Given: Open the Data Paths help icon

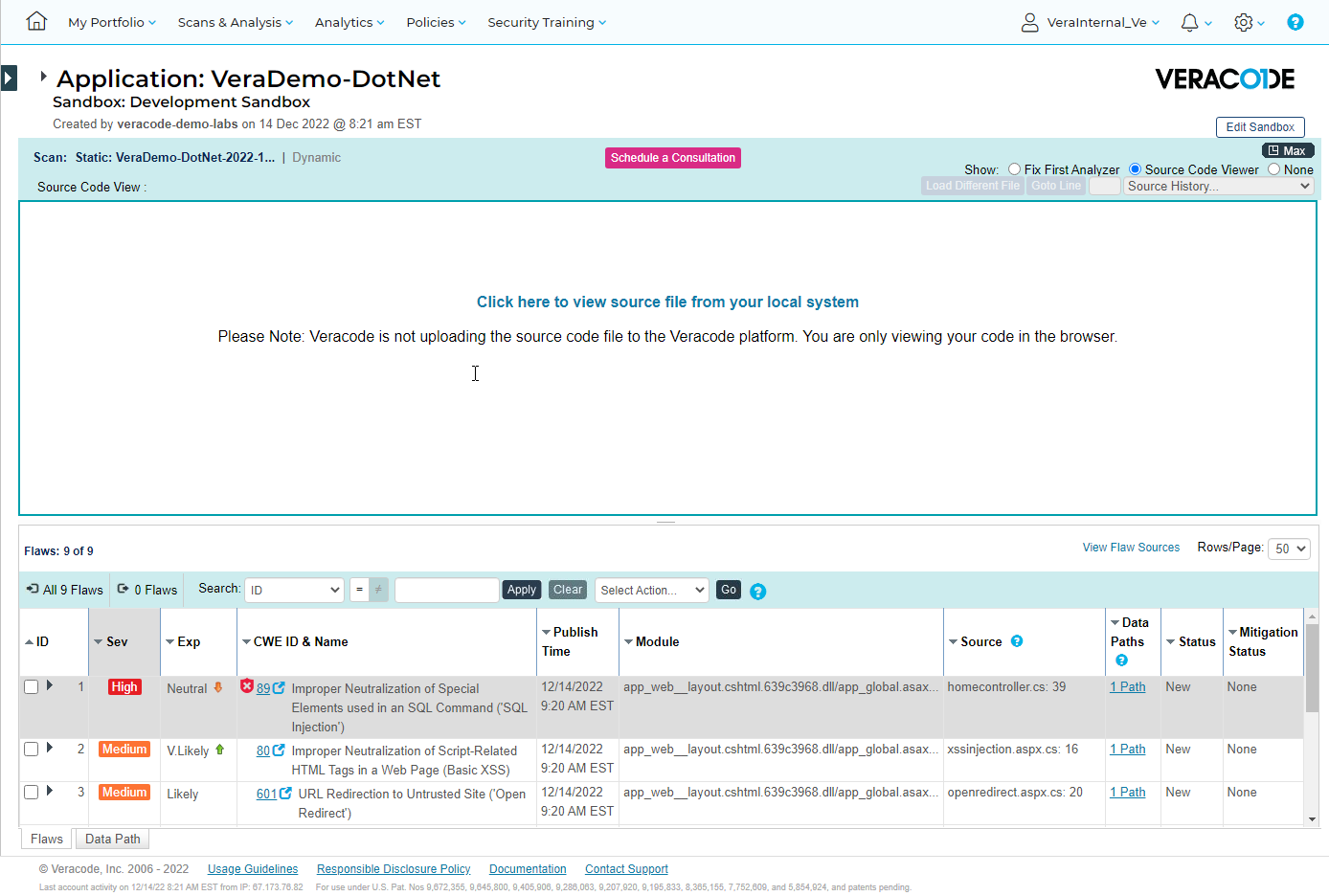Looking at the screenshot, I should point(1121,661).
